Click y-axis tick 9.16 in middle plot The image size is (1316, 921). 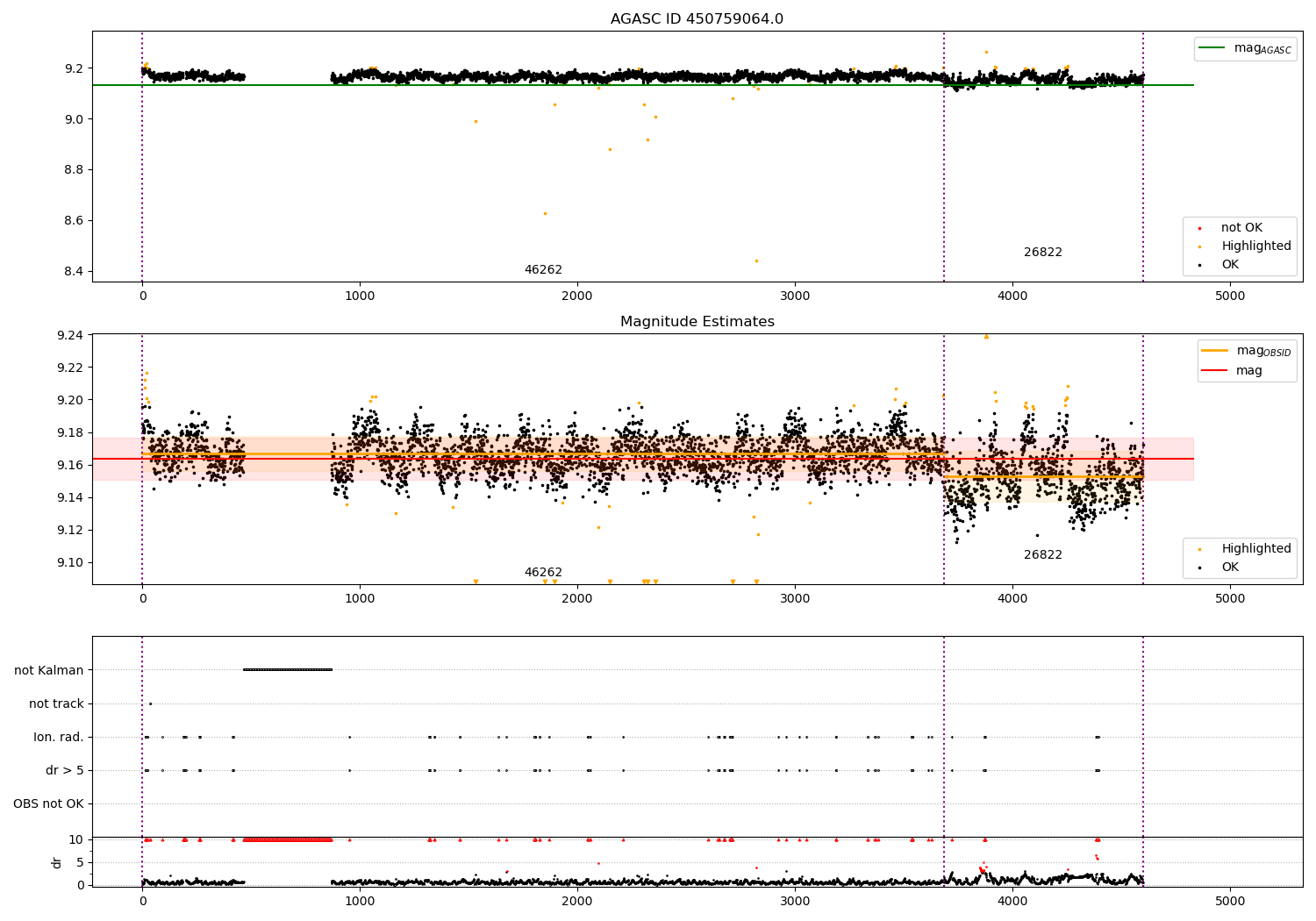[x=70, y=465]
